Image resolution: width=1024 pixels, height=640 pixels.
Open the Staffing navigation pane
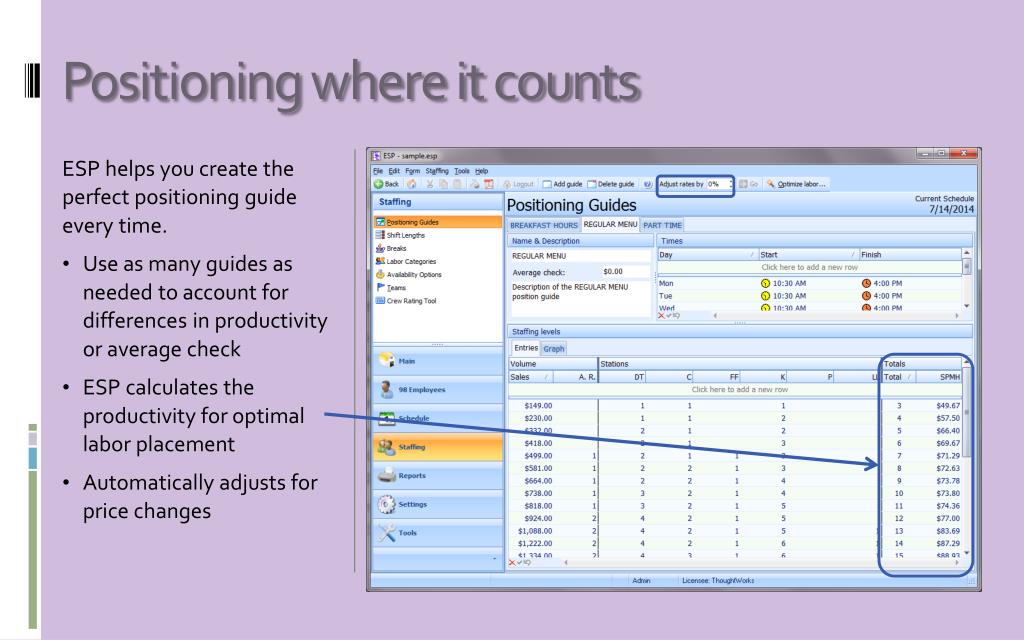click(438, 447)
